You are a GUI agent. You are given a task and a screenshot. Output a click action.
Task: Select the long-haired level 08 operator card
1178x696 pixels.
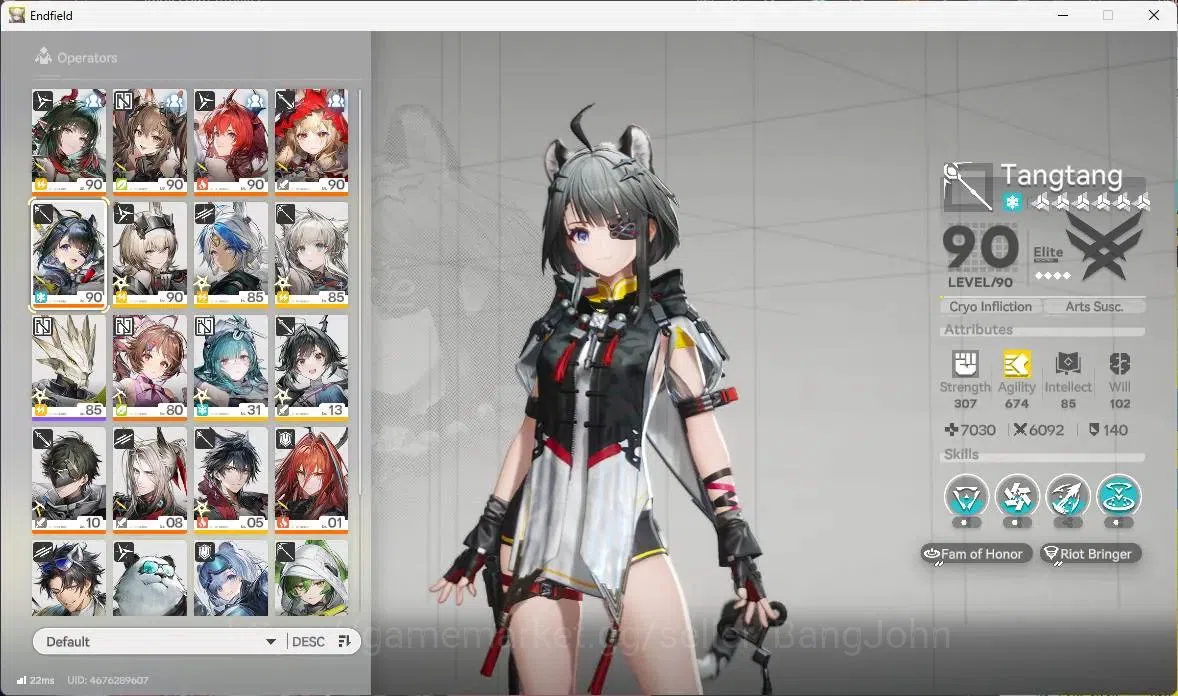150,480
